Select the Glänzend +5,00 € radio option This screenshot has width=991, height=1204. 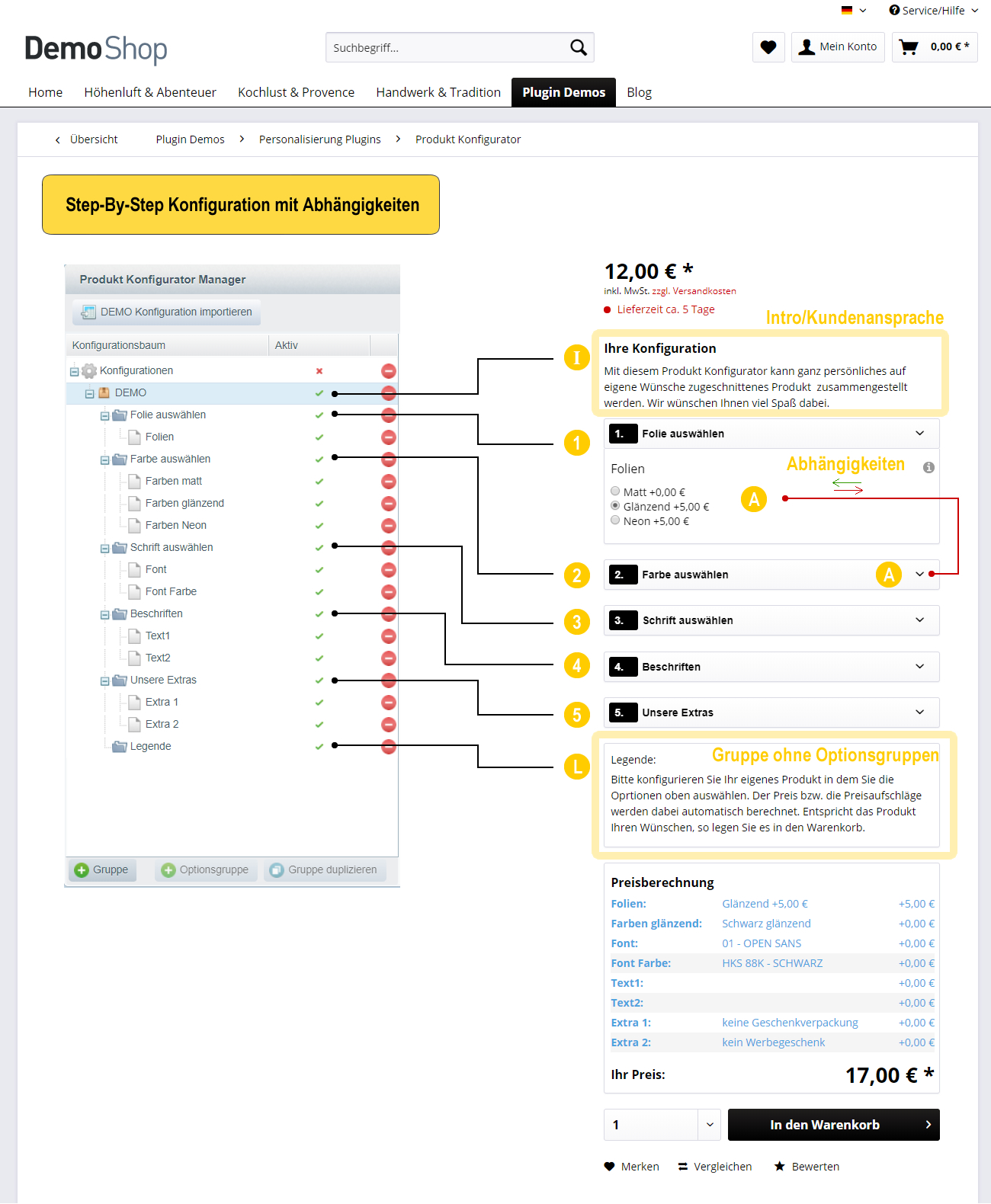click(615, 506)
